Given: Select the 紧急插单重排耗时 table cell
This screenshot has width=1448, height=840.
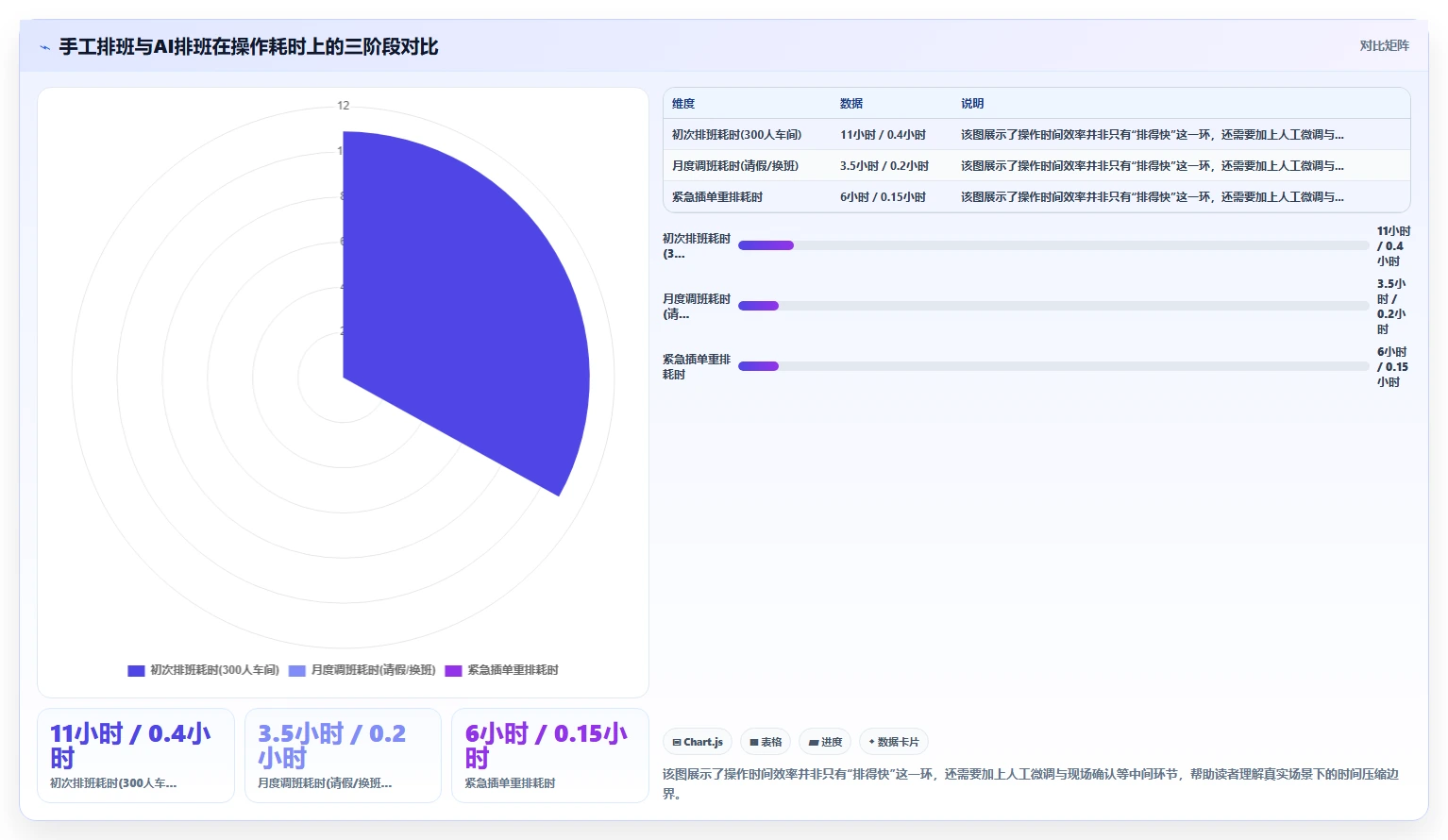Looking at the screenshot, I should 717,197.
